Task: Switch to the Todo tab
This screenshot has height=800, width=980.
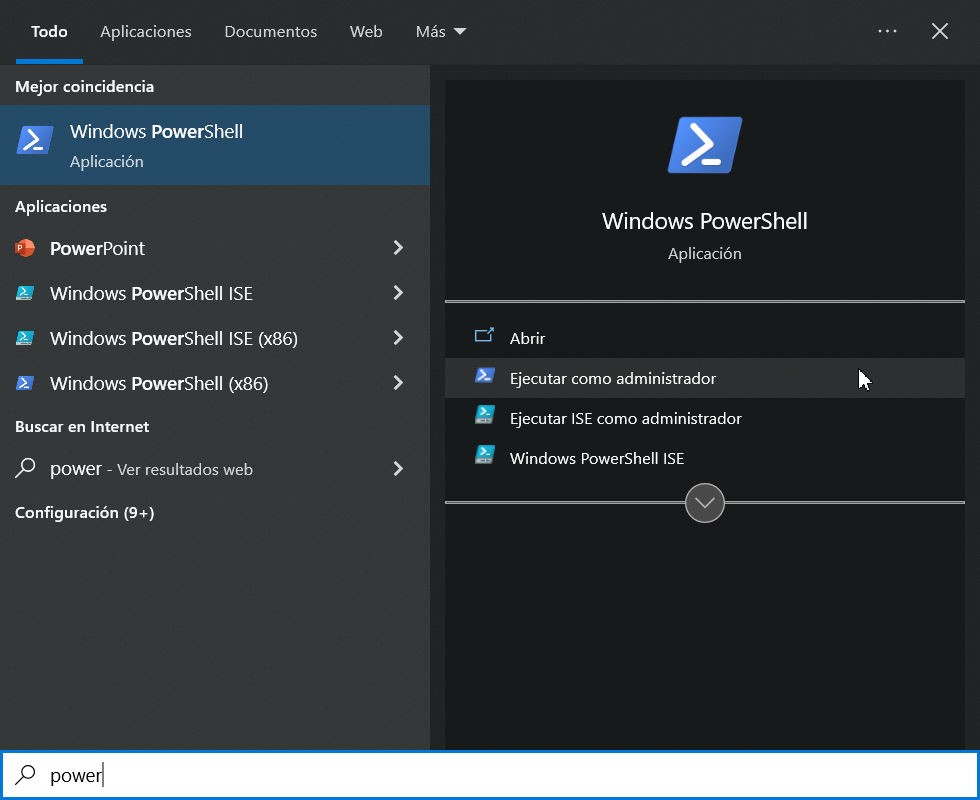Action: point(49,31)
